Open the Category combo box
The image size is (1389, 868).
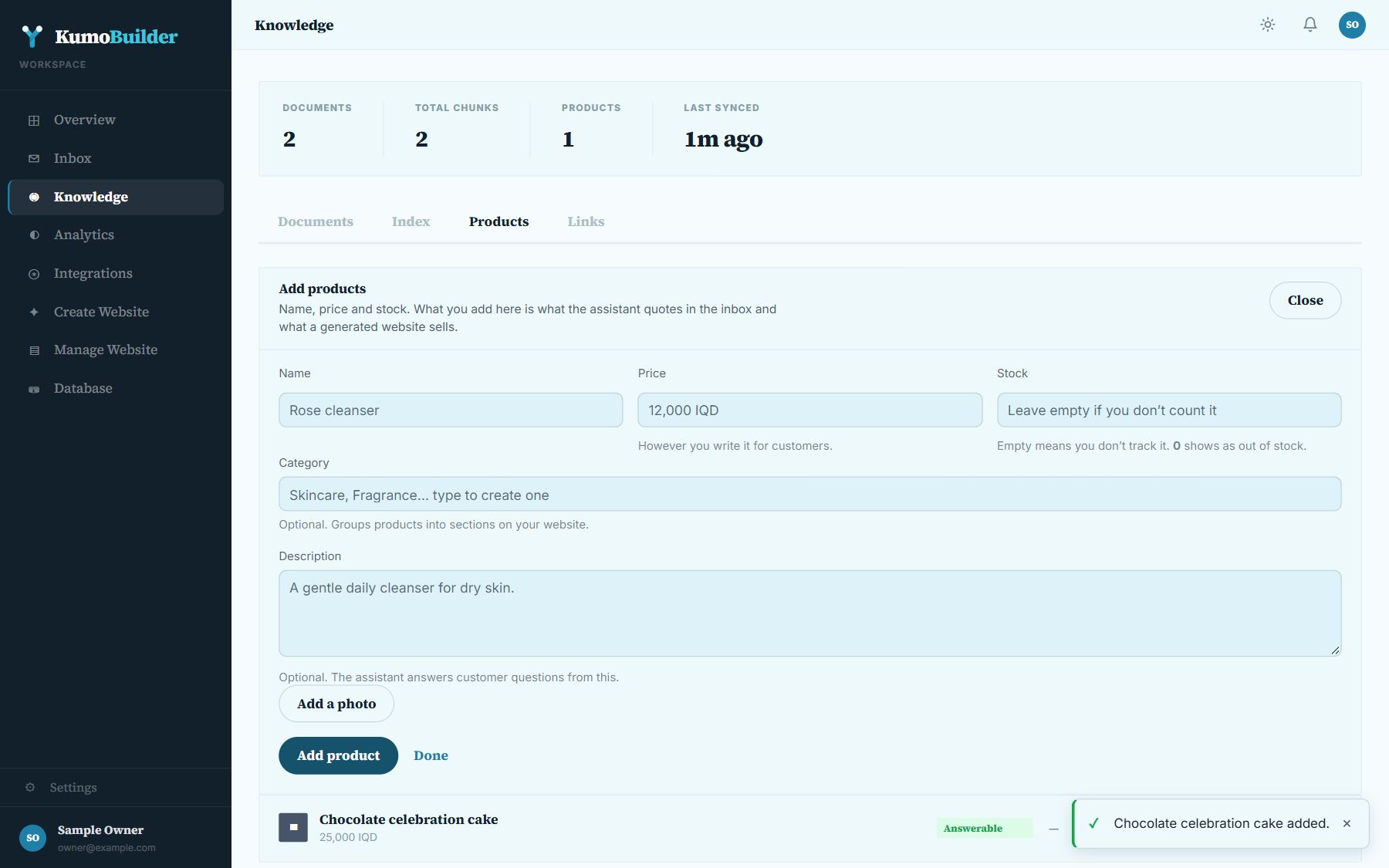809,494
